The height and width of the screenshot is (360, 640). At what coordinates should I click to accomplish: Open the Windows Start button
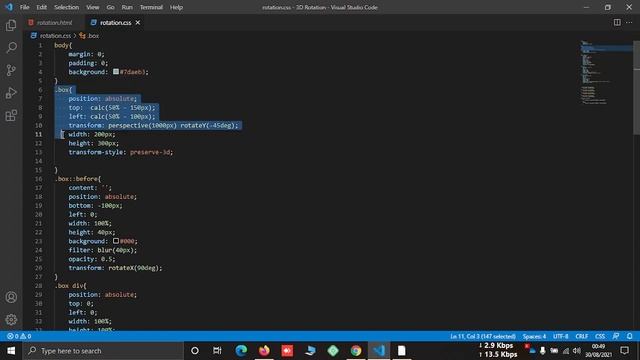point(11,351)
